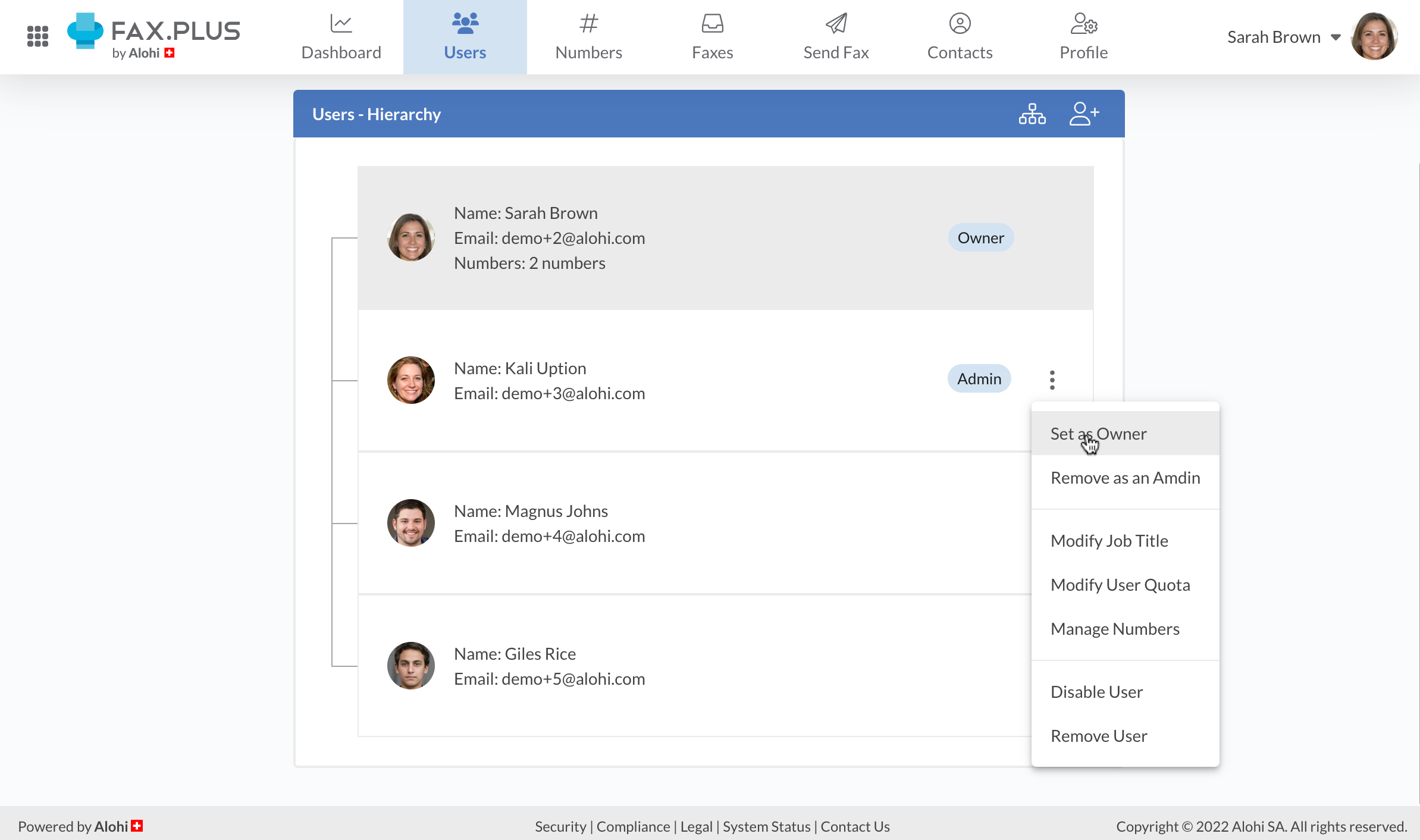Viewport: 1420px width, 840px height.
Task: Open Contacts from the top navigation
Action: [x=960, y=37]
